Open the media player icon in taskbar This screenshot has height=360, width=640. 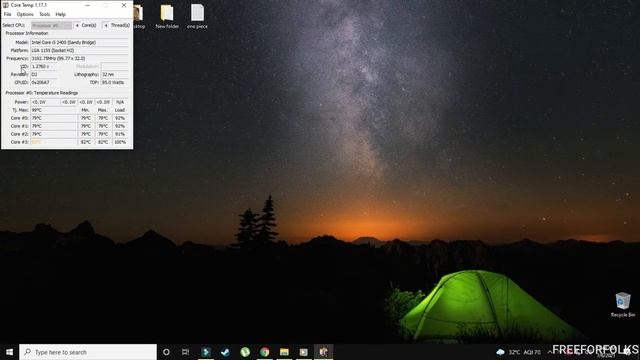click(x=304, y=352)
